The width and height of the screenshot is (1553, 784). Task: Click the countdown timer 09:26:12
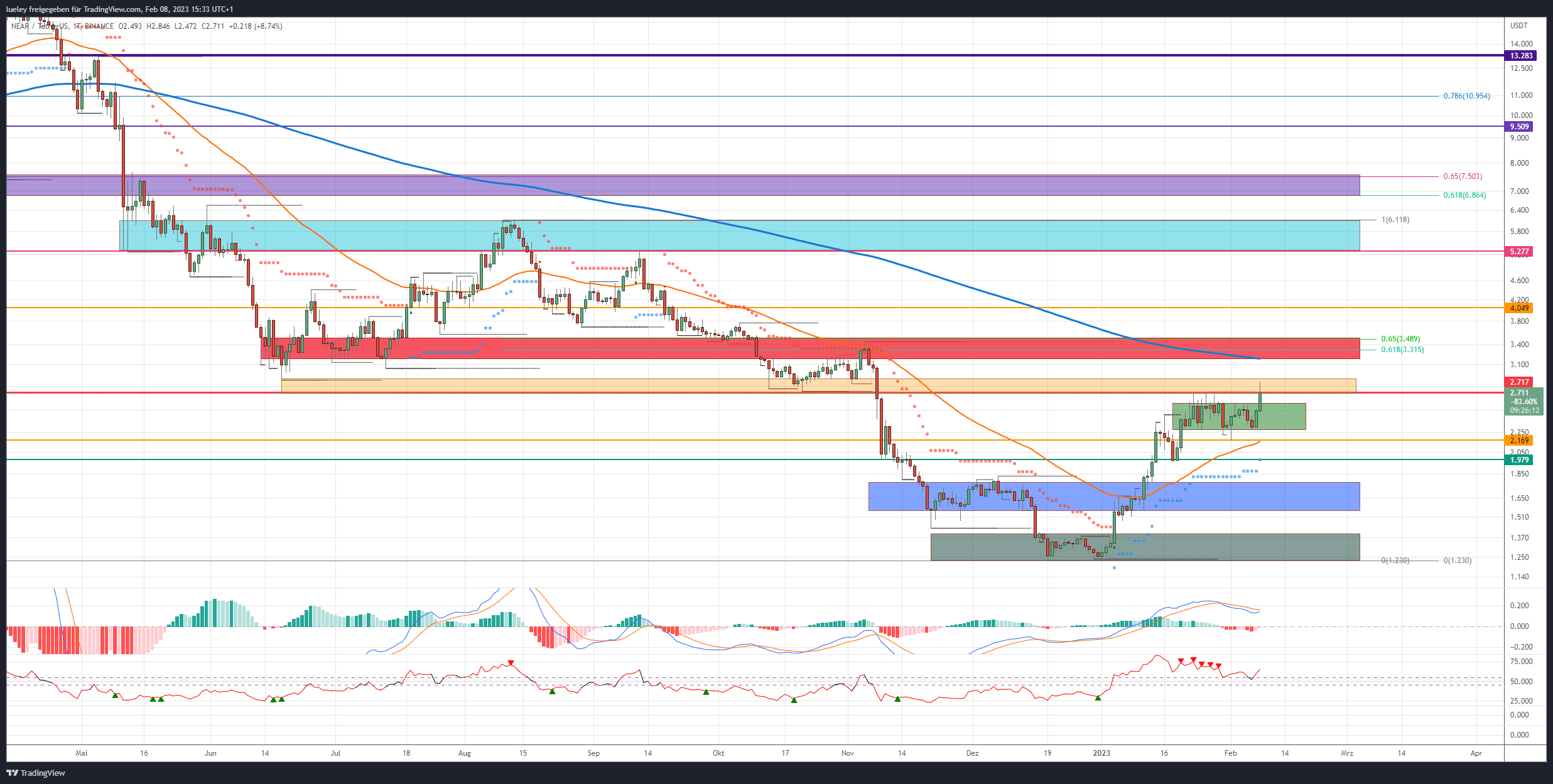point(1524,411)
